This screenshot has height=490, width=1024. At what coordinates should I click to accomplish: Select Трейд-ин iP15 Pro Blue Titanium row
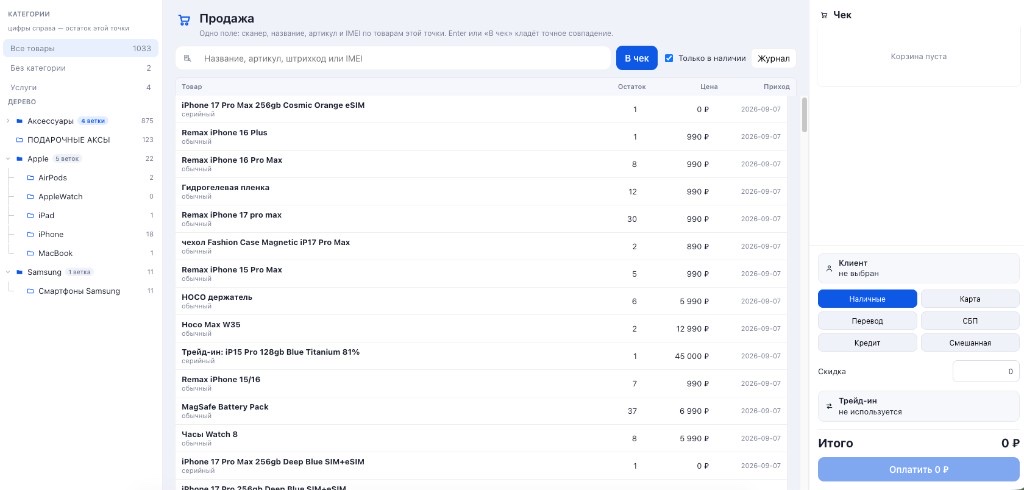(481, 356)
